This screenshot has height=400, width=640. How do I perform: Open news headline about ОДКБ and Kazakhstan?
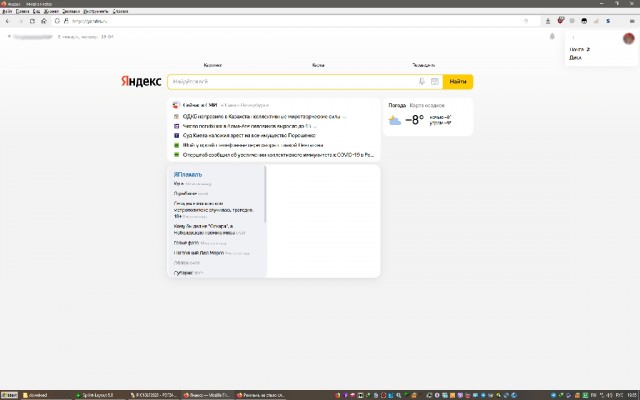(264, 116)
